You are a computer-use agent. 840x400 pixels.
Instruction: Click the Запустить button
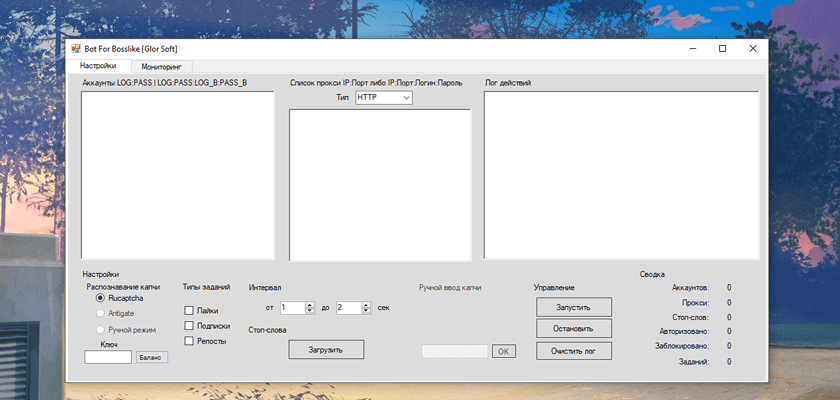(574, 307)
